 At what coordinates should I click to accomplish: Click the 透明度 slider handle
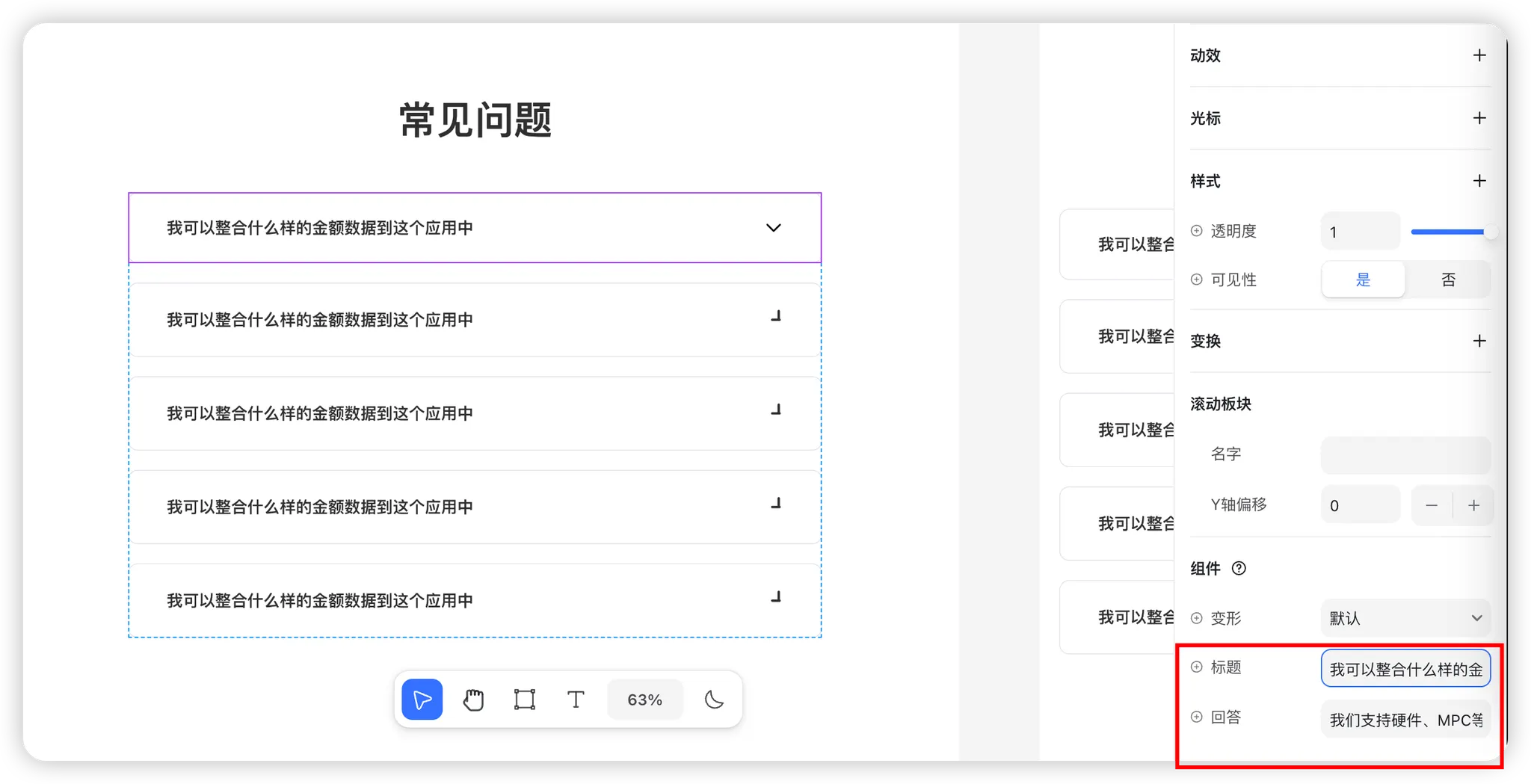point(1490,232)
